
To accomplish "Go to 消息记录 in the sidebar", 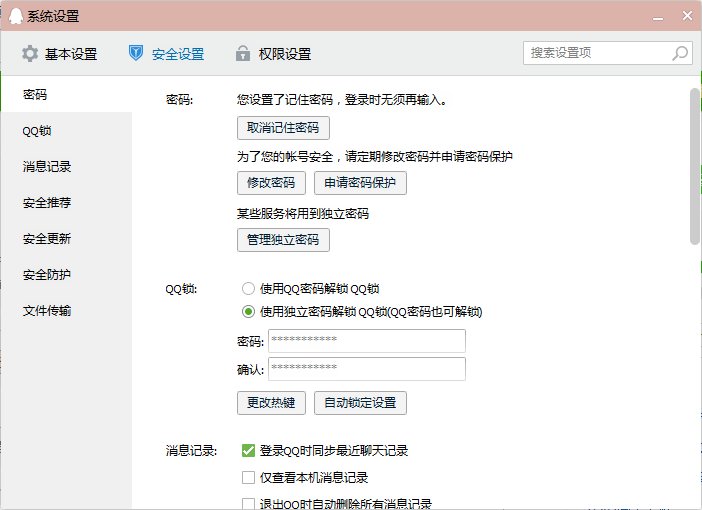I will pyautogui.click(x=66, y=167).
